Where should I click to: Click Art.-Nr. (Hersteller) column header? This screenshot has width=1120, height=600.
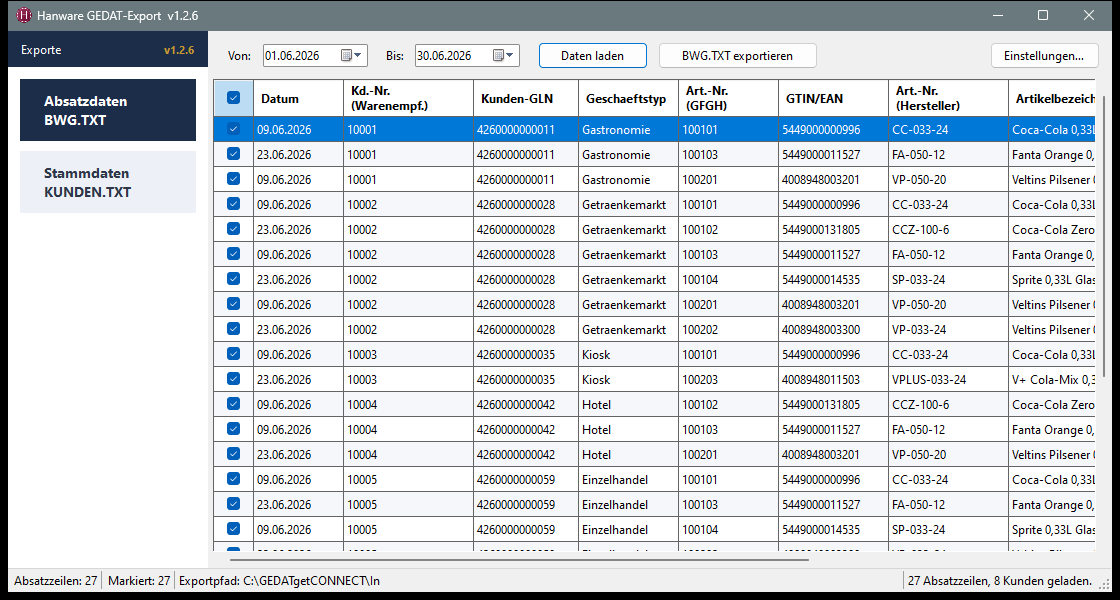click(948, 99)
